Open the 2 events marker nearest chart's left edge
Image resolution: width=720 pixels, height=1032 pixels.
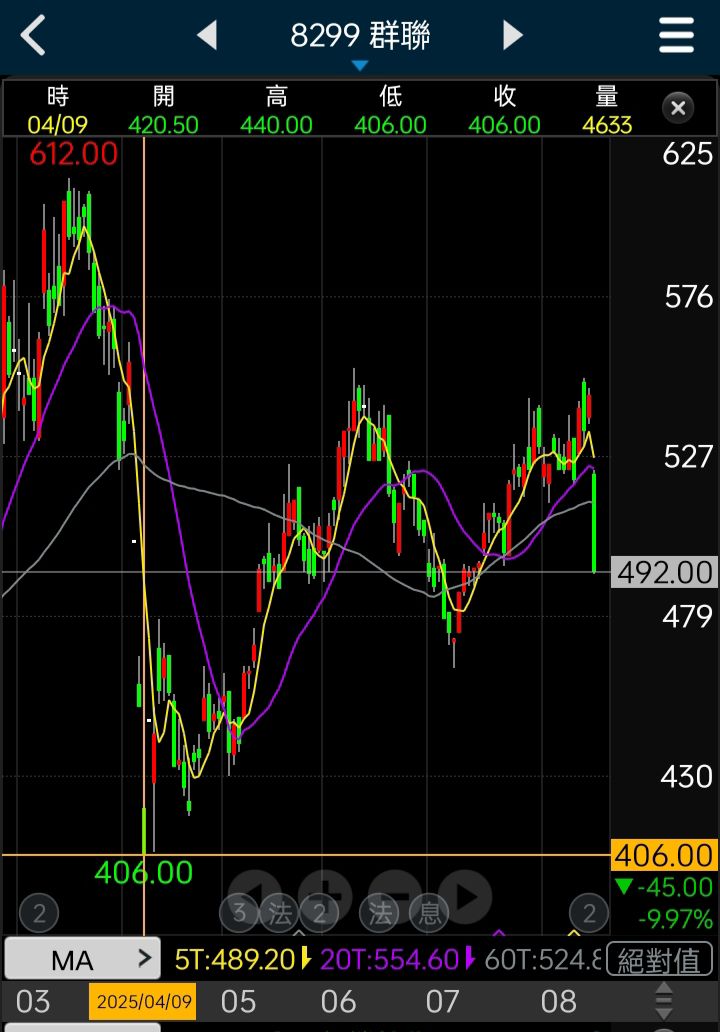[39, 914]
